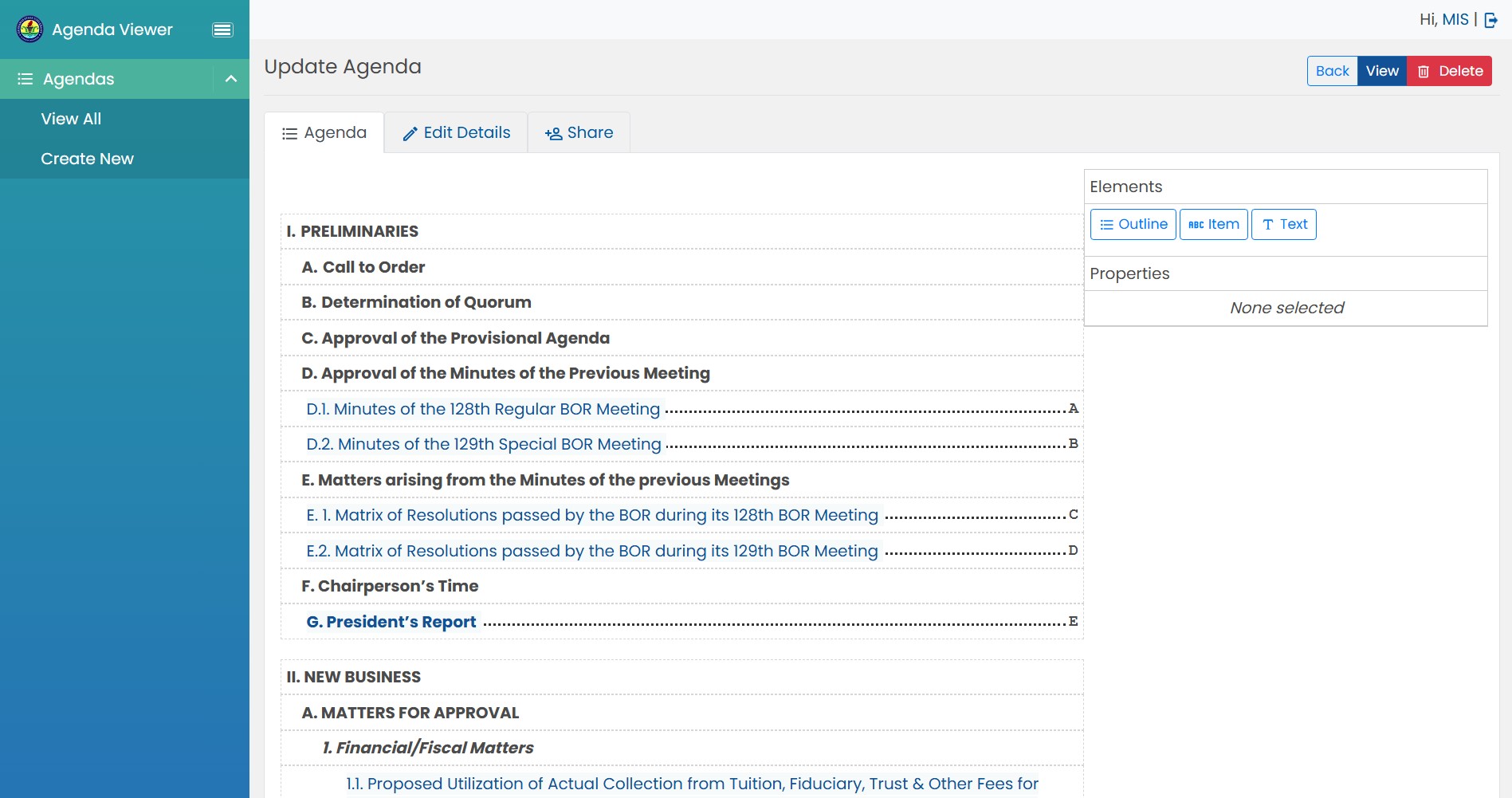This screenshot has height=798, width=1512.
Task: Click the logout icon beside MIS
Action: [x=1490, y=20]
